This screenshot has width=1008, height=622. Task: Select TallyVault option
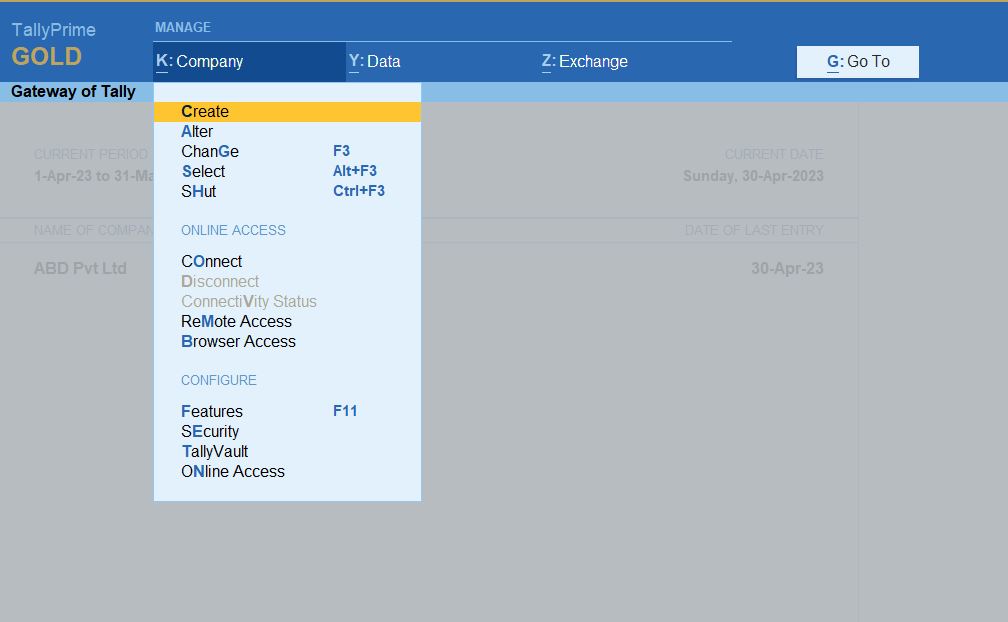[x=214, y=452]
